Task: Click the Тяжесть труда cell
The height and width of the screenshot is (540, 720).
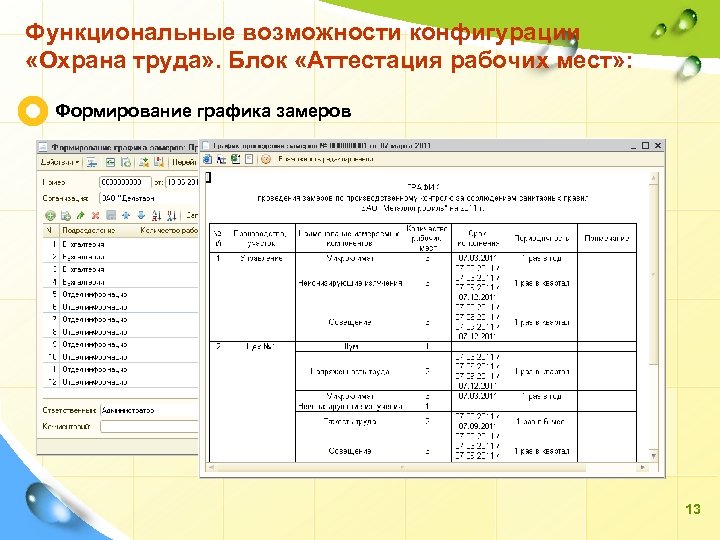Action: coord(350,421)
